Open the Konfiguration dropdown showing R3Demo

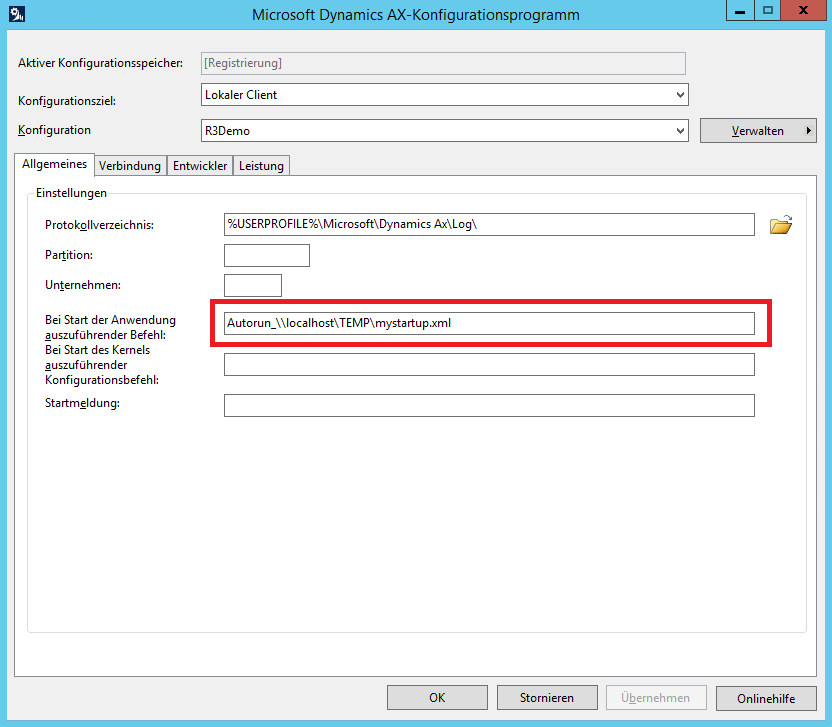click(680, 130)
